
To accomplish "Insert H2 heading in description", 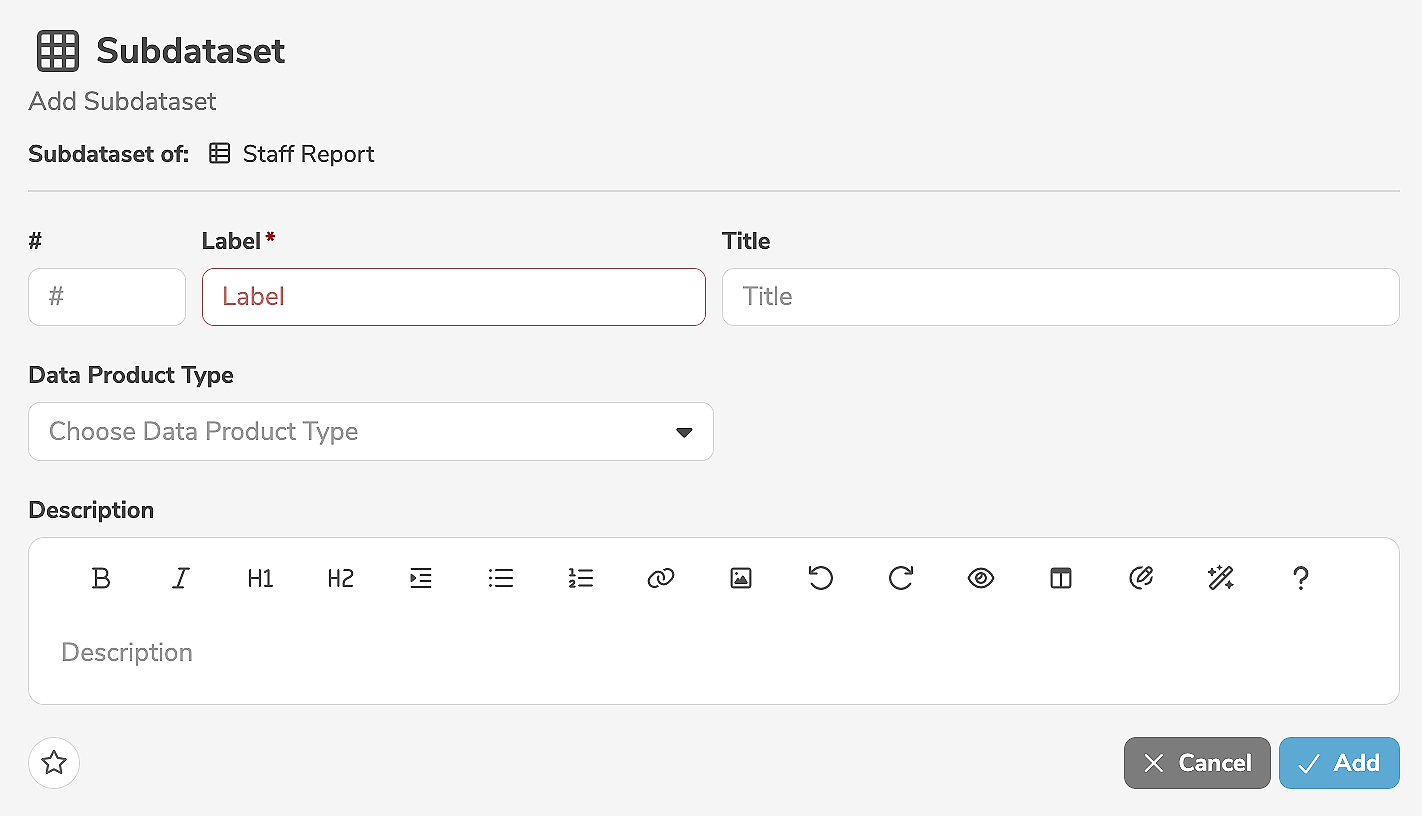I will [x=341, y=578].
